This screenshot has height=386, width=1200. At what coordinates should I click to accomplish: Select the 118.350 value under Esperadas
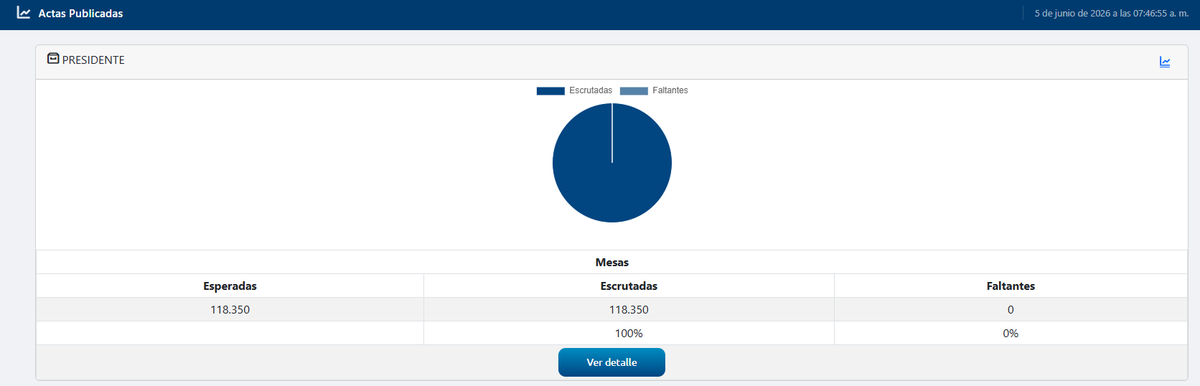tap(230, 310)
